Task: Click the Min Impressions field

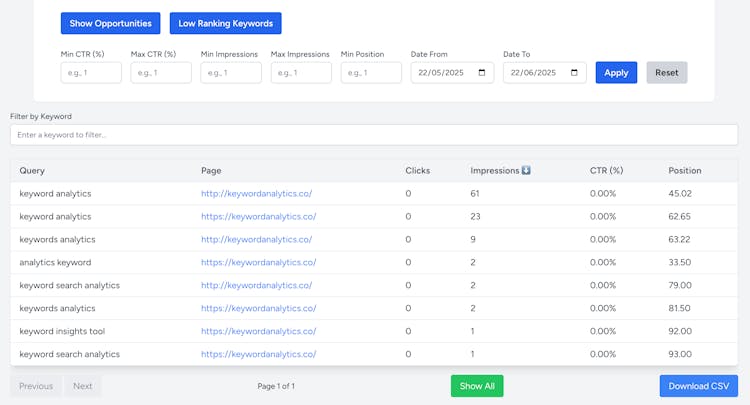Action: pyautogui.click(x=231, y=73)
